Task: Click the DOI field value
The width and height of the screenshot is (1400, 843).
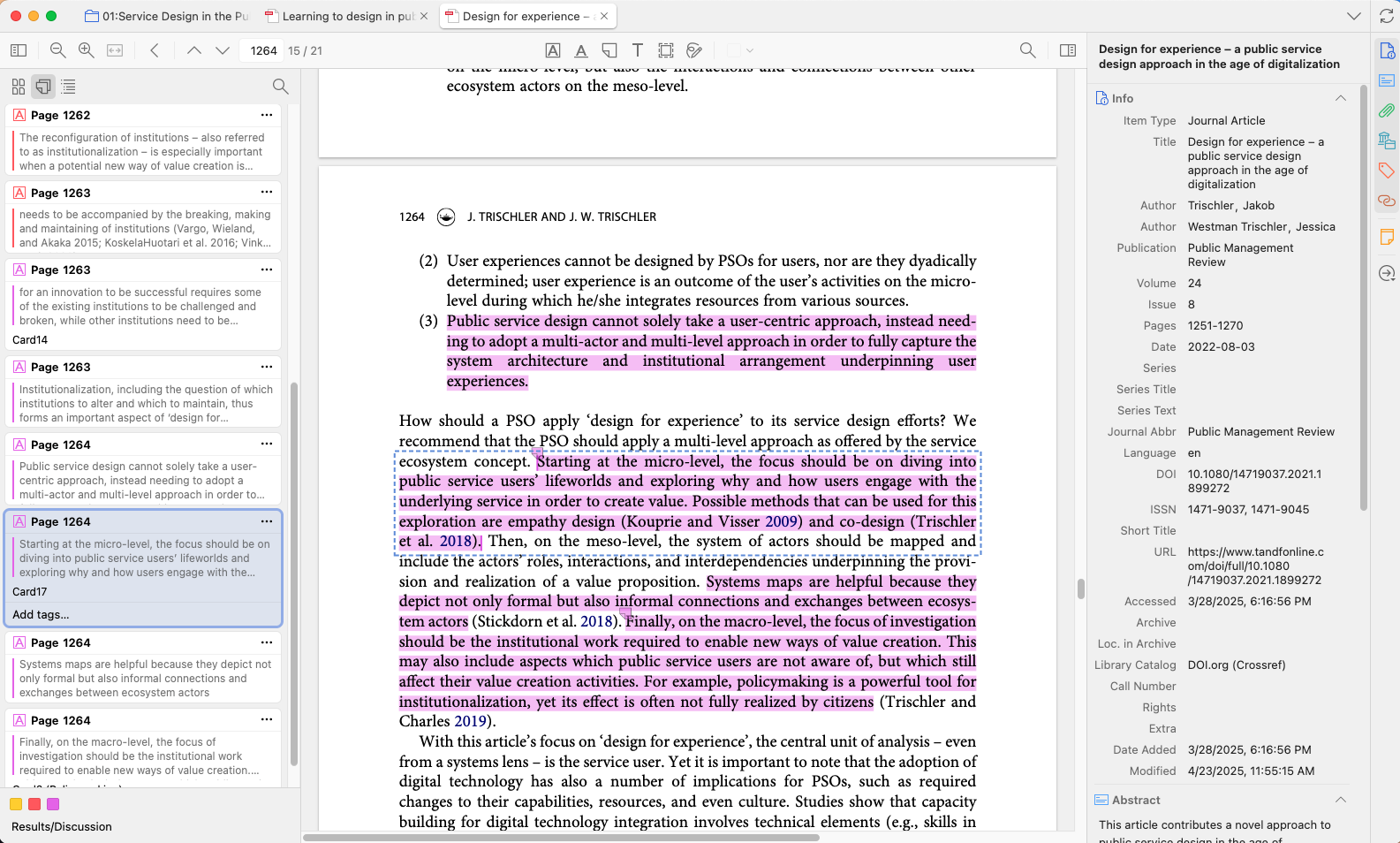Action: click(x=1254, y=481)
